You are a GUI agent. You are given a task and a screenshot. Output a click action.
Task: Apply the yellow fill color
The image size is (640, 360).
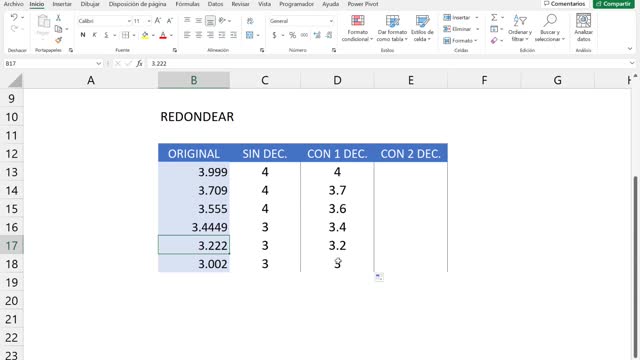145,36
